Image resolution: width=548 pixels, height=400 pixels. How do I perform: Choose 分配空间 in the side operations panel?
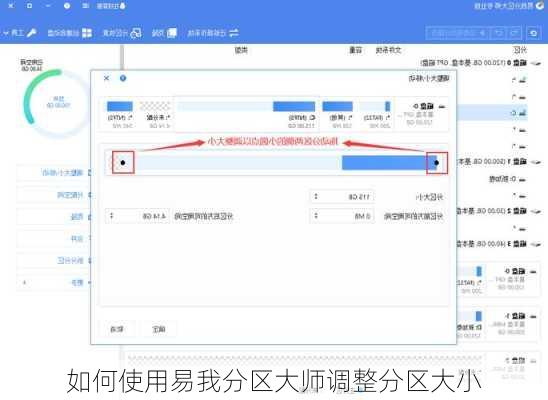(53, 195)
